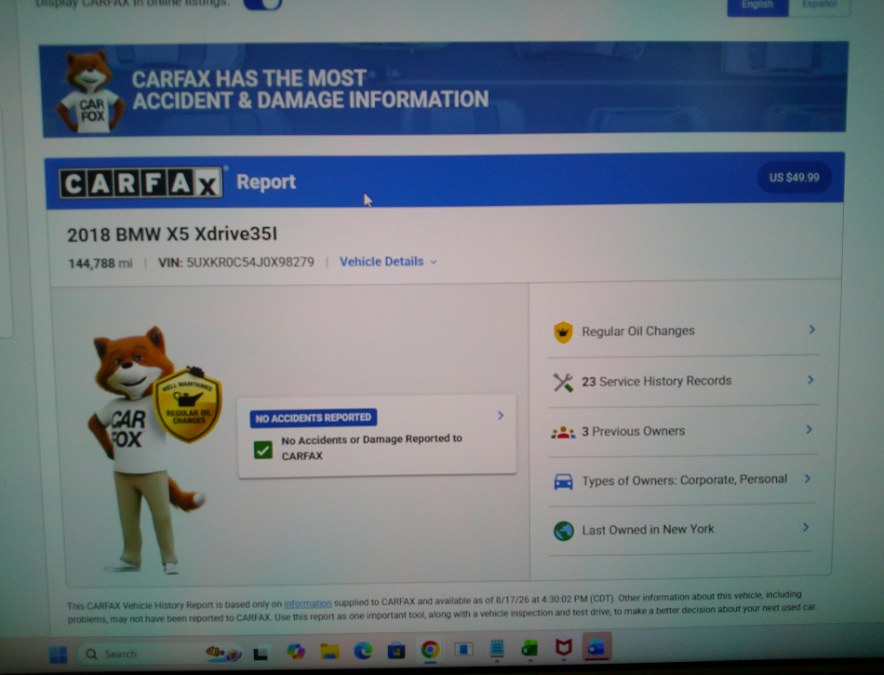Click the CARFAX logo in report header
Viewport: 884px width, 675px height.
pyautogui.click(x=141, y=183)
